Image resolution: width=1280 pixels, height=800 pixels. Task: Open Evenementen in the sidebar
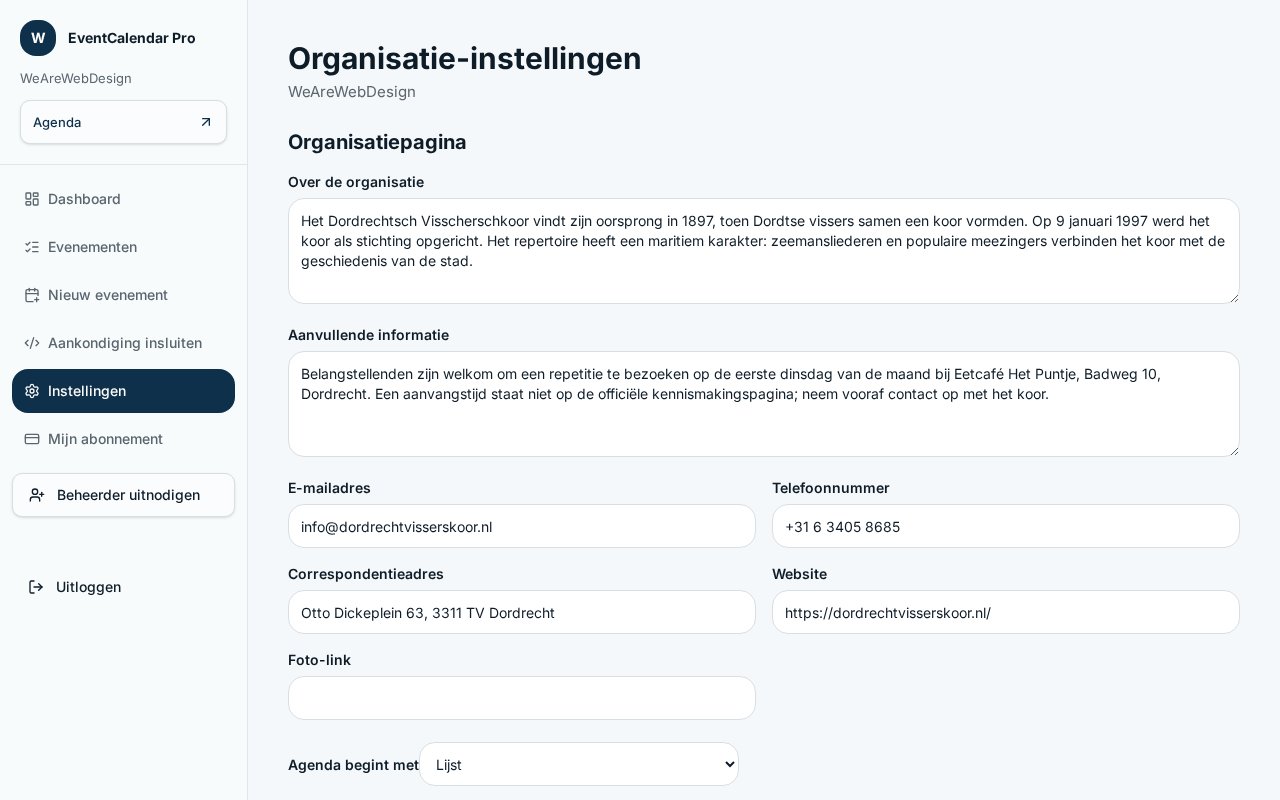pos(123,247)
